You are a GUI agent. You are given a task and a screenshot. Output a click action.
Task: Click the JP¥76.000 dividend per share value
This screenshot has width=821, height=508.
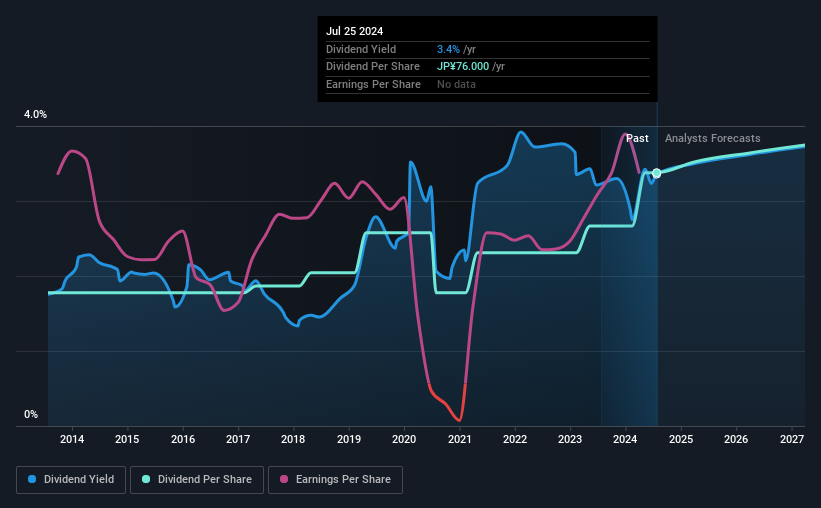click(463, 67)
